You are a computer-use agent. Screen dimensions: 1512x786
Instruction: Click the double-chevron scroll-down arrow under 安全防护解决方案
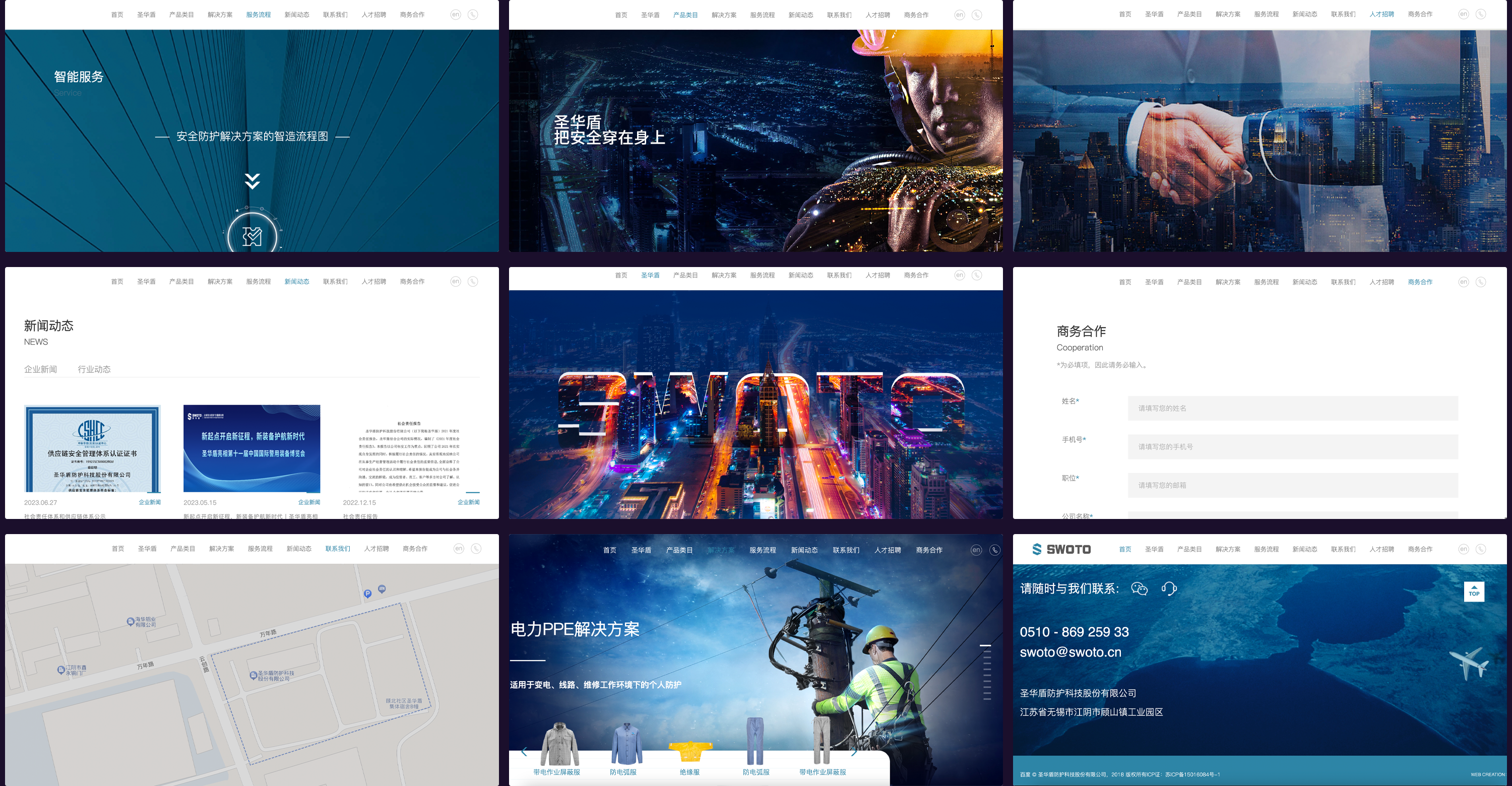coord(253,181)
